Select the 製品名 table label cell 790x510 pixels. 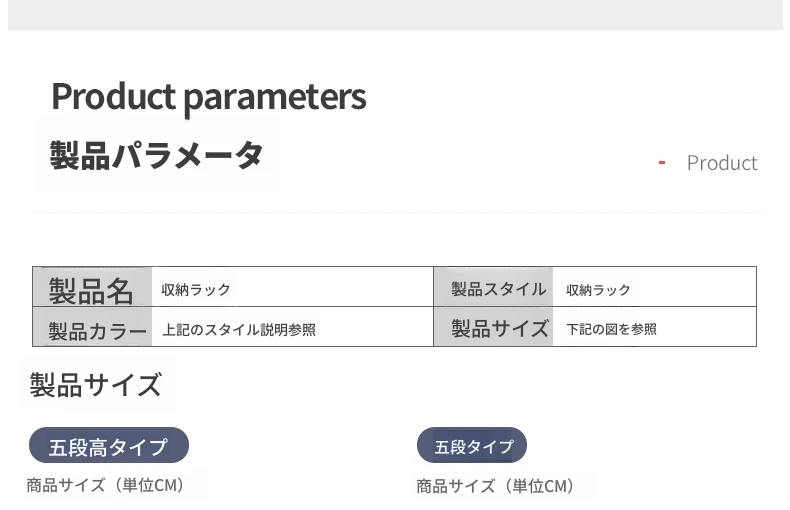pos(92,289)
